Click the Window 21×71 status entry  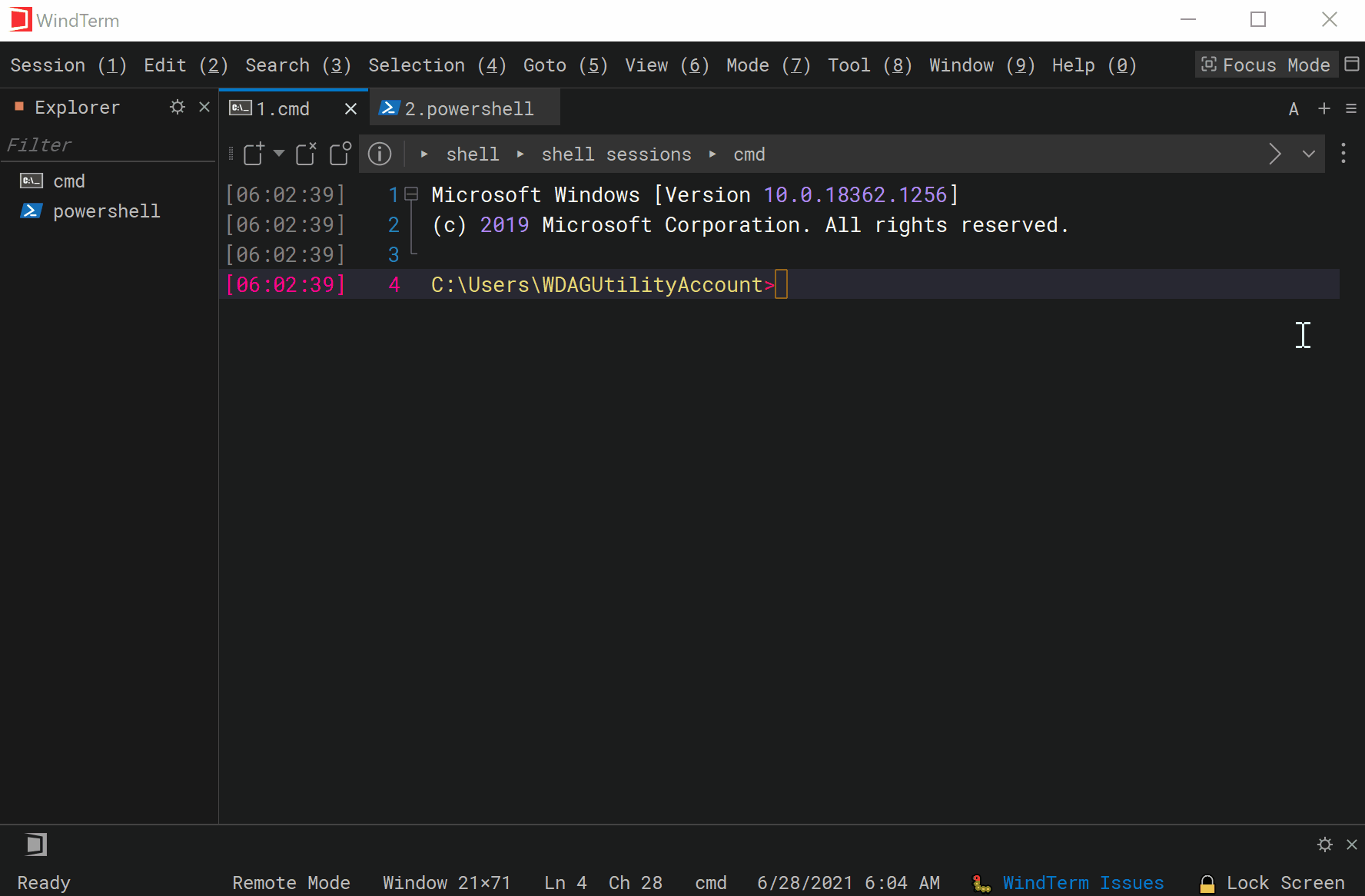pos(447,883)
